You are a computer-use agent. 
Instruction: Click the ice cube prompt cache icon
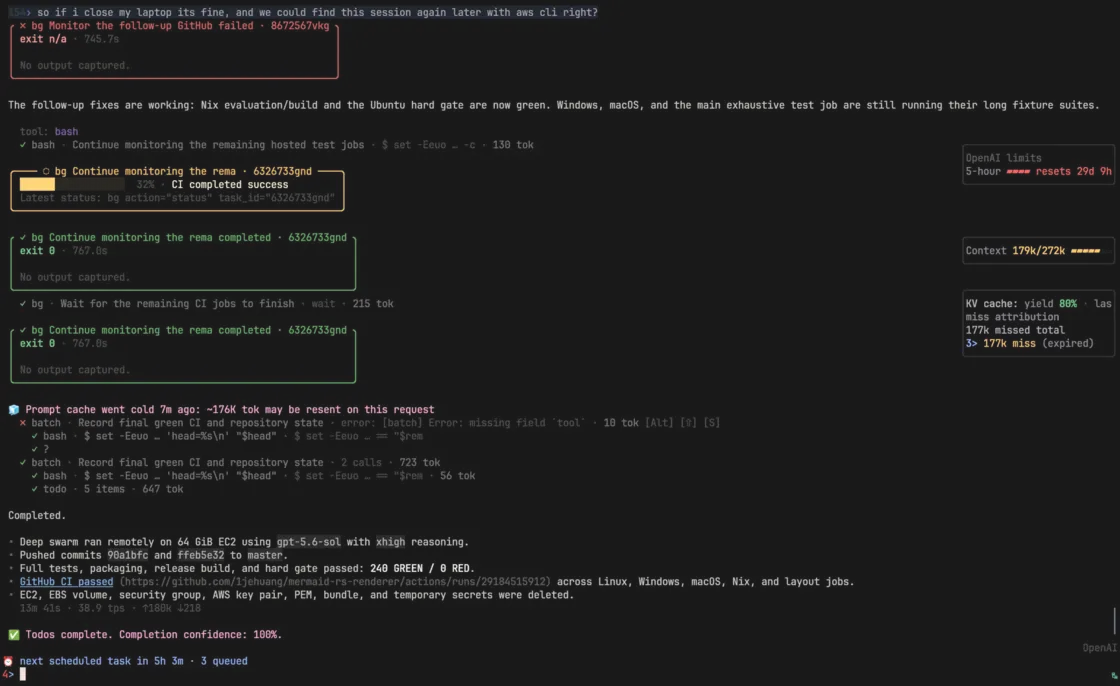[x=14, y=409]
